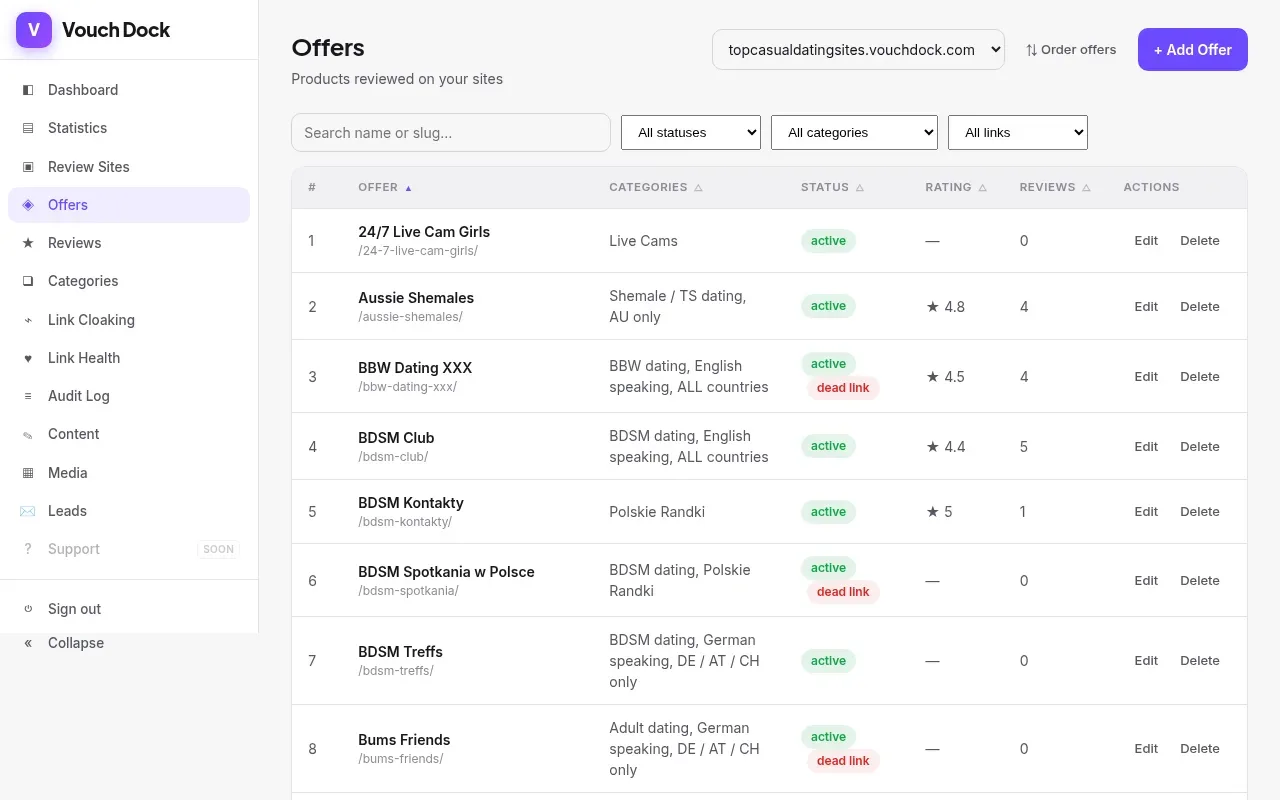1280x800 pixels.
Task: Click the Collapse double-chevron icon
Action: click(x=28, y=643)
